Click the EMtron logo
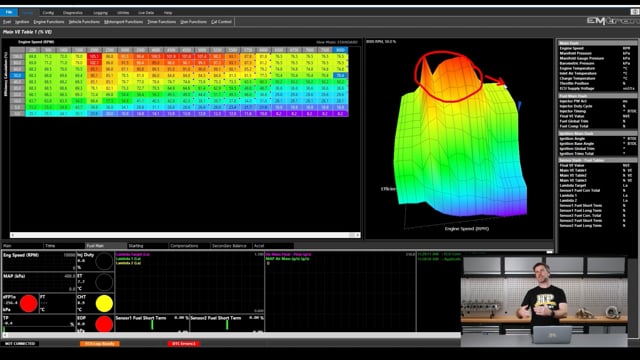 click(x=612, y=21)
